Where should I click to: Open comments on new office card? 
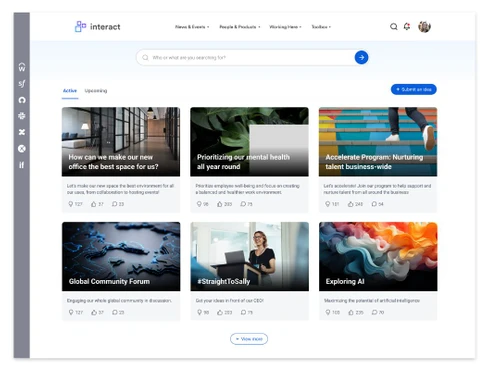click(x=115, y=204)
